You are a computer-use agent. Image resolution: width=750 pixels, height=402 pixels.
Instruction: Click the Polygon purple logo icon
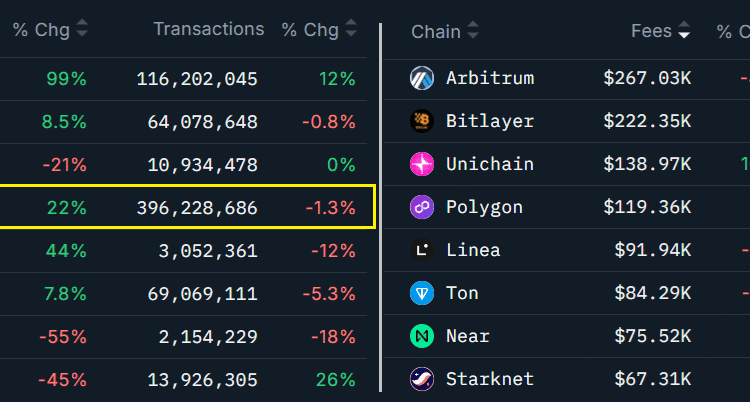click(422, 207)
